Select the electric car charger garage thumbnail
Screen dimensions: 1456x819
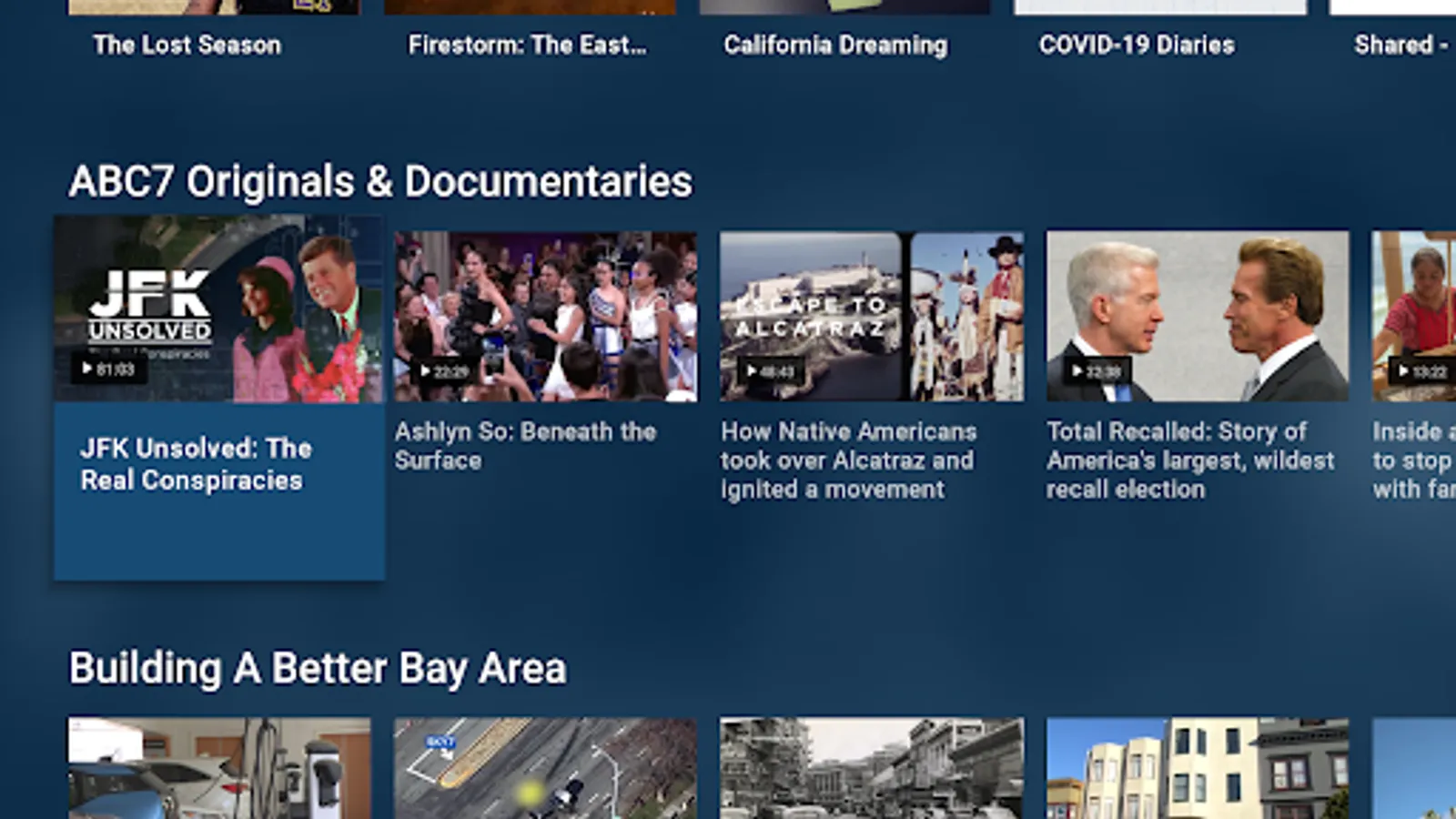pyautogui.click(x=219, y=768)
